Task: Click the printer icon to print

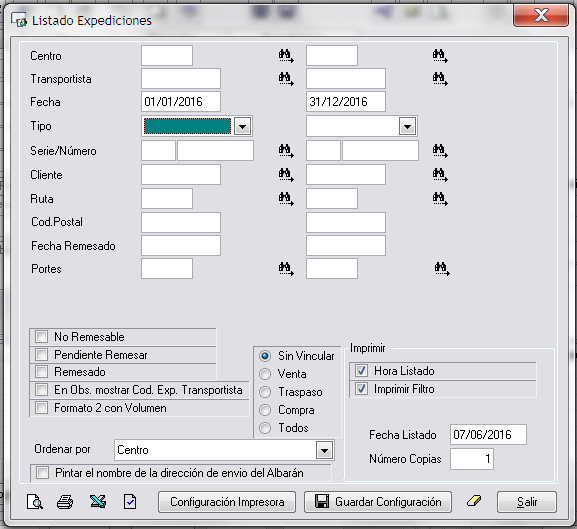Action: coord(65,502)
